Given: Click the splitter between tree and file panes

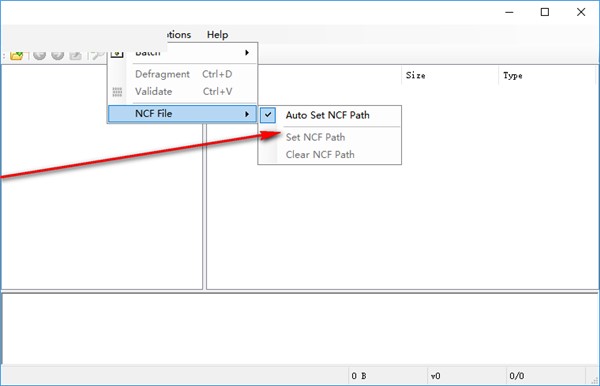Looking at the screenshot, I should coord(204,207).
